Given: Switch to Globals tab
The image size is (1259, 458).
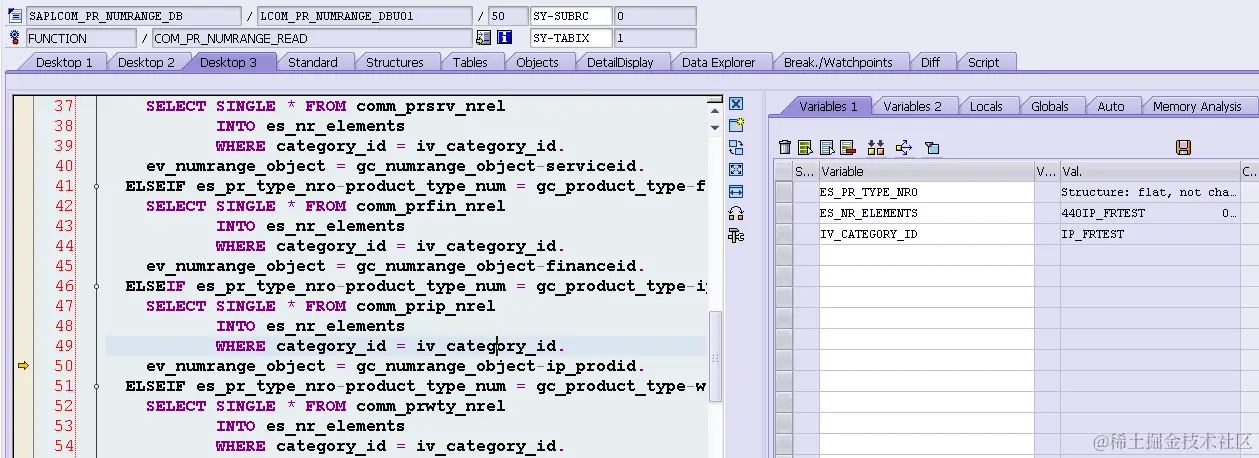Looking at the screenshot, I should (1050, 106).
